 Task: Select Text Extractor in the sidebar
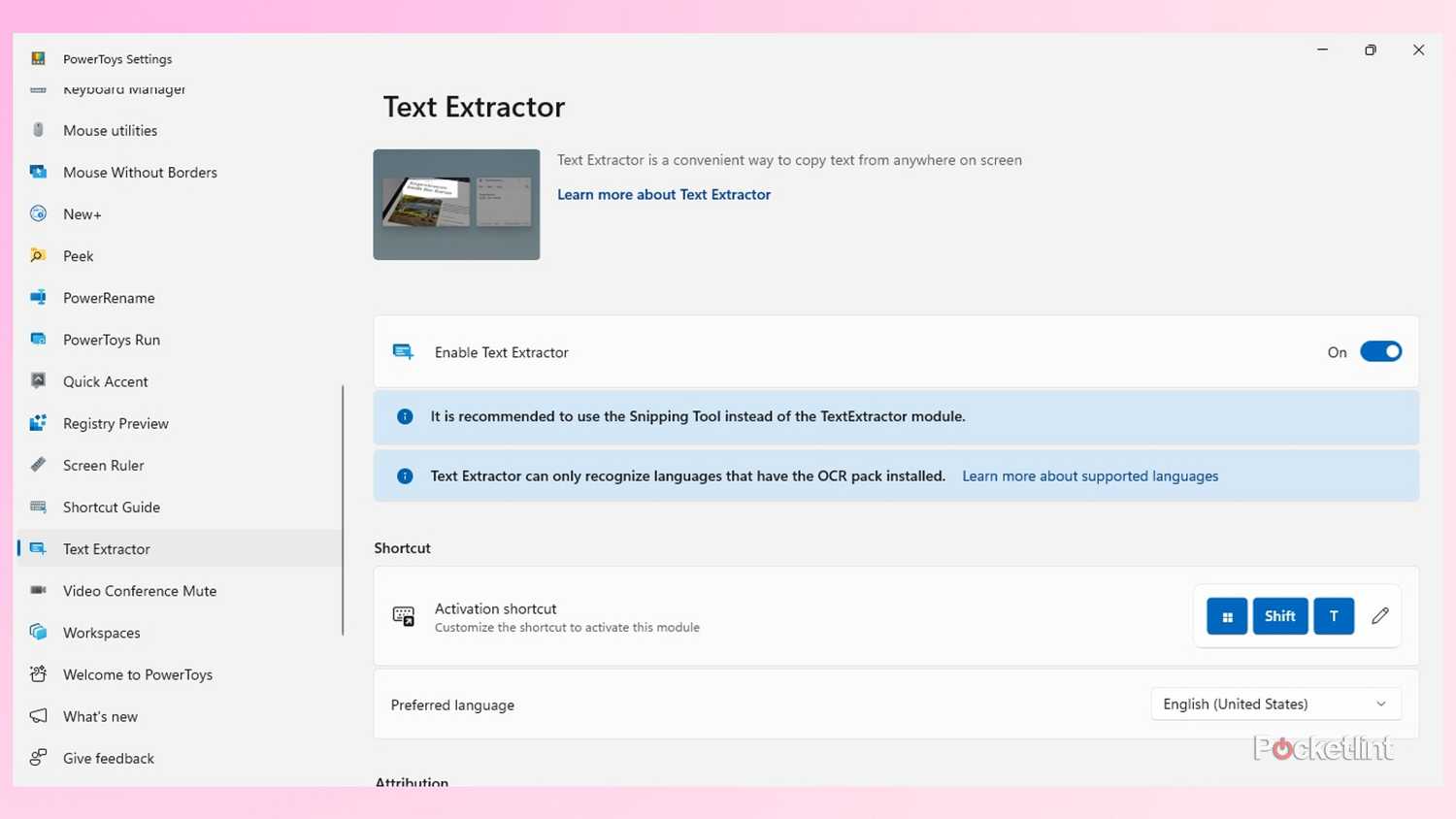pyautogui.click(x=180, y=549)
